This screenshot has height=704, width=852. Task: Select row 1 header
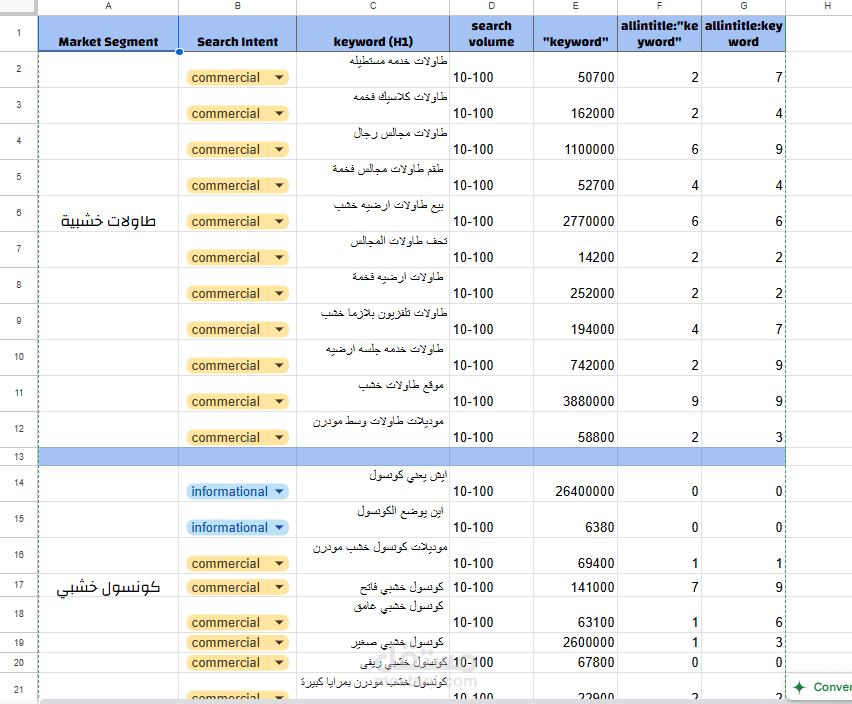[19, 33]
